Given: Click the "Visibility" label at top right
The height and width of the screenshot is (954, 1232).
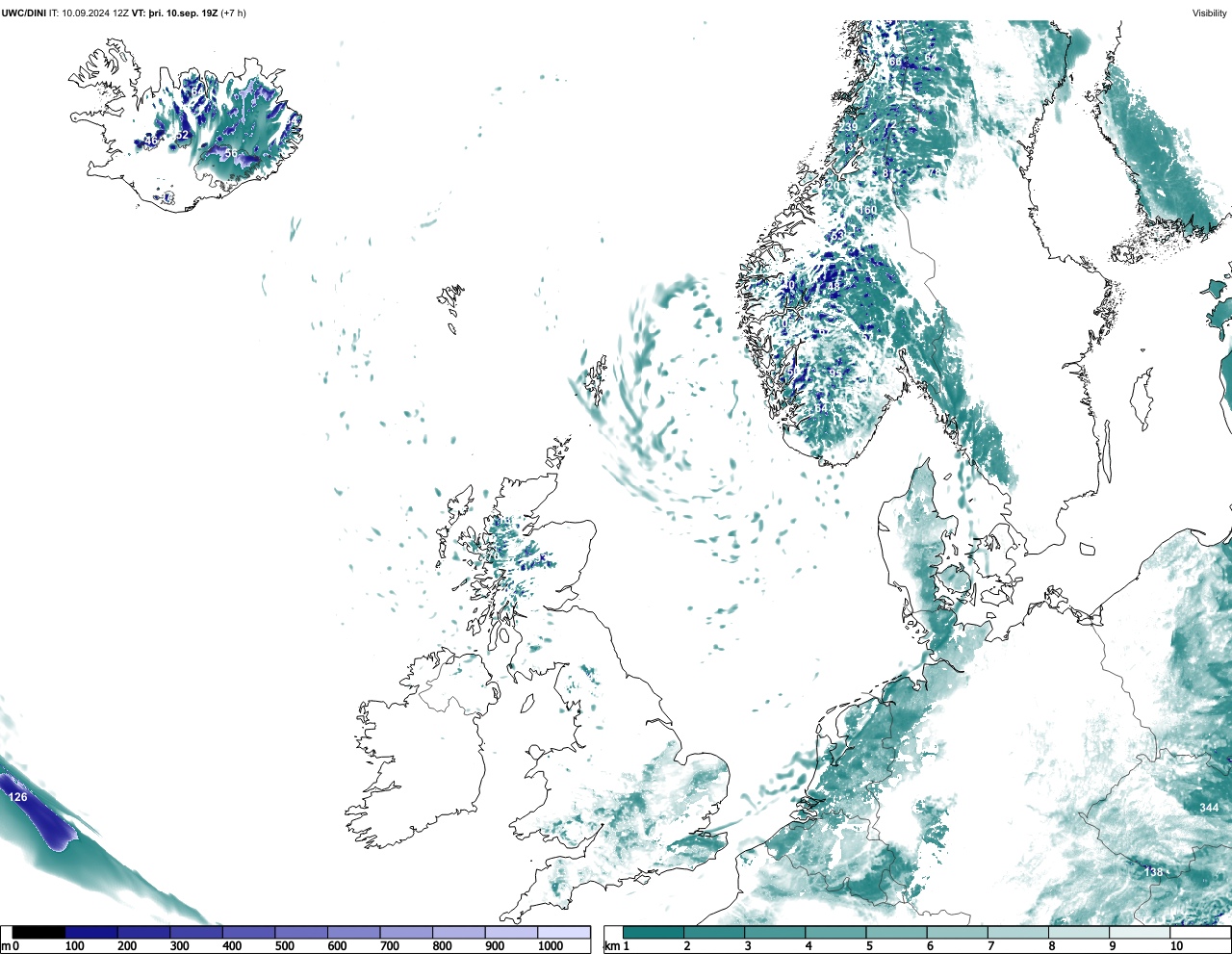Looking at the screenshot, I should coord(1209,13).
